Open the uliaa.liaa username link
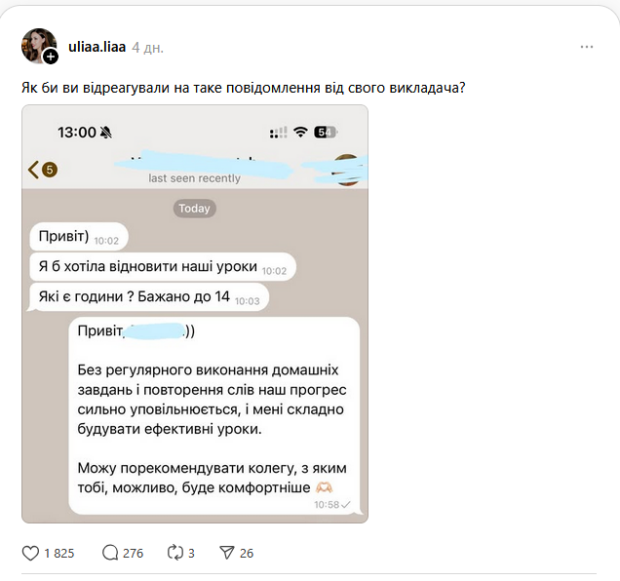 pos(97,47)
